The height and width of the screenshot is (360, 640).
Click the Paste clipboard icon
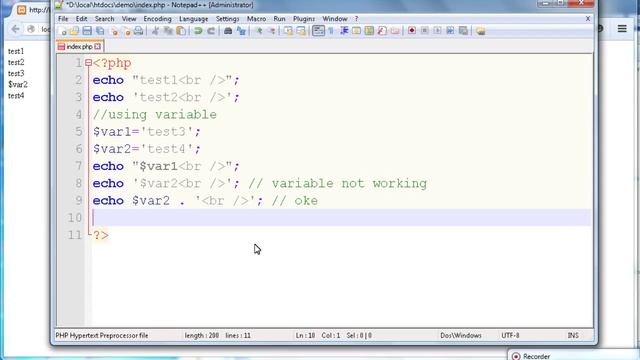pyautogui.click(x=181, y=31)
